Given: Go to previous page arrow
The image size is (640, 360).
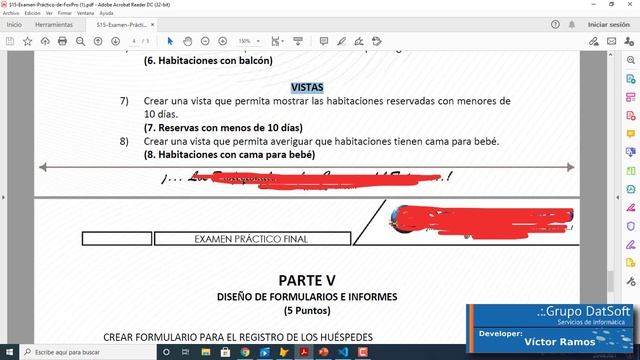Looking at the screenshot, I should tap(98, 41).
